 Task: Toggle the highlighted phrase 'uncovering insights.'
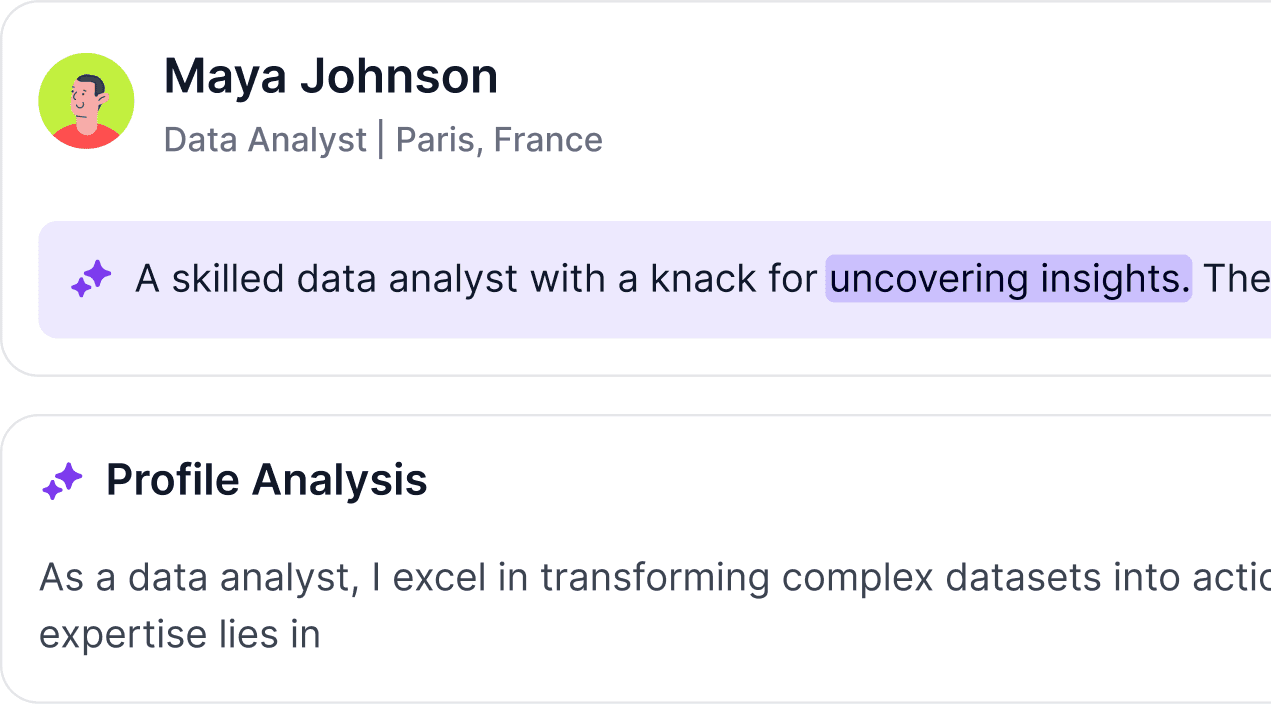[1008, 279]
